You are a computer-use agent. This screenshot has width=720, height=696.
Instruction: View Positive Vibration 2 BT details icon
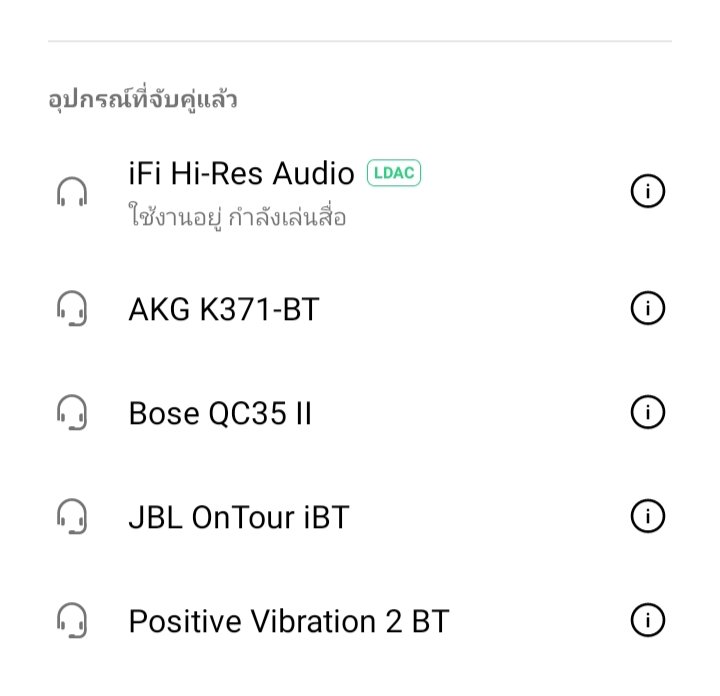coord(648,621)
